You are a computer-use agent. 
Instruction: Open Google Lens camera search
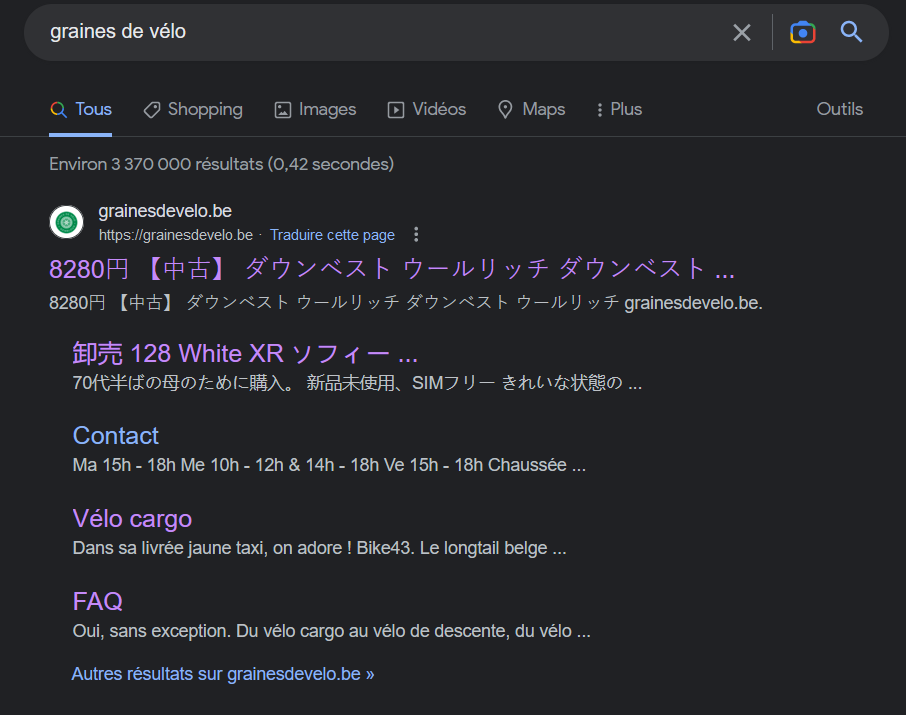802,32
